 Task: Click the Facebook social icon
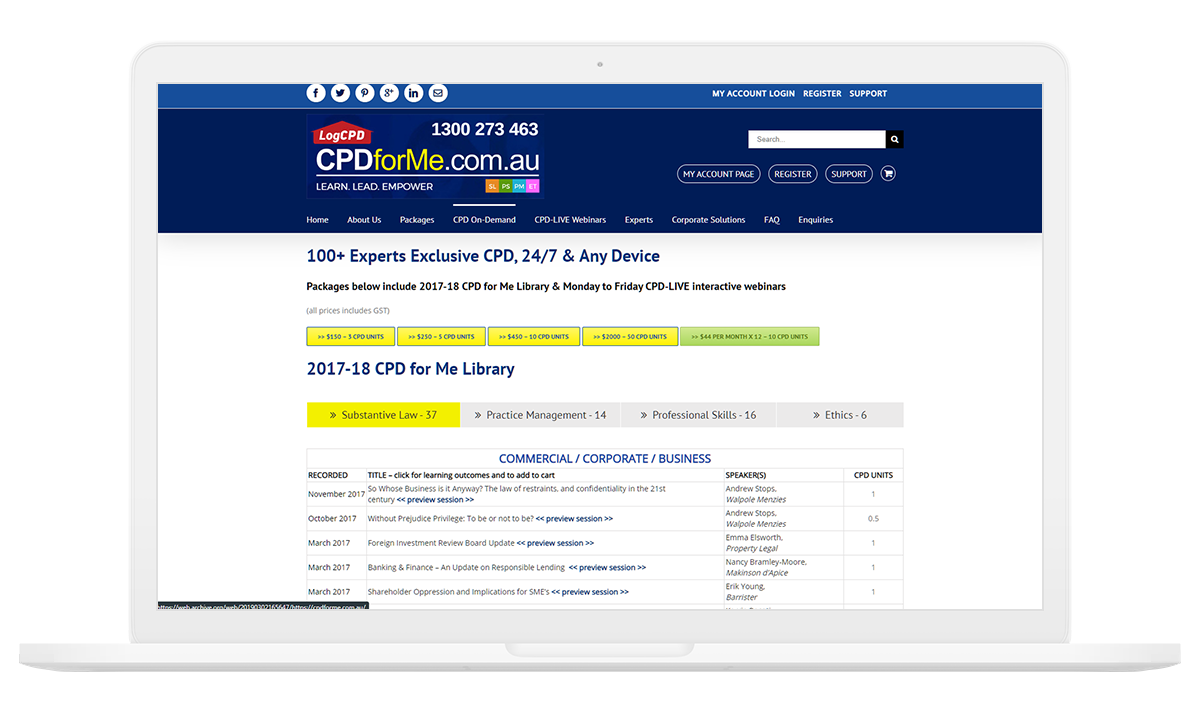(x=316, y=93)
